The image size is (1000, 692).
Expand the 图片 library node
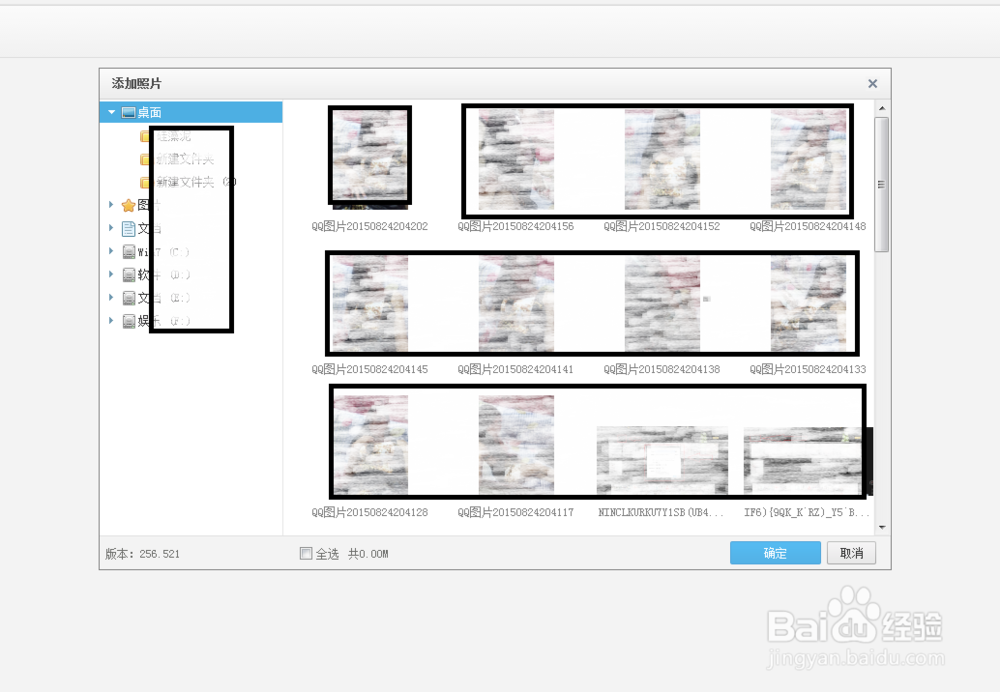point(111,205)
